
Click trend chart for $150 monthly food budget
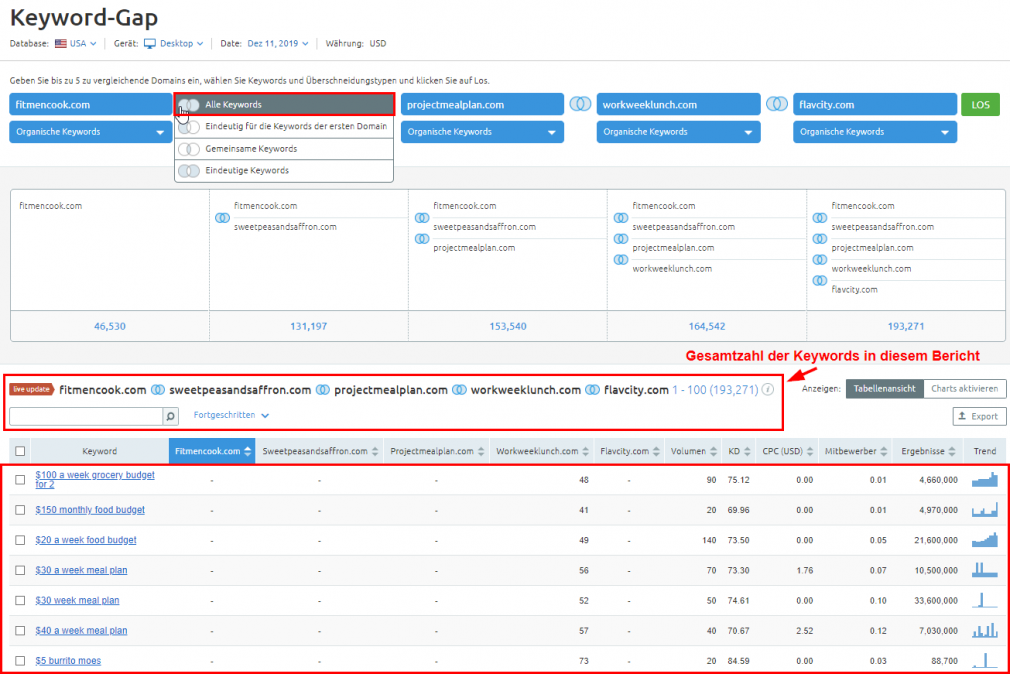click(984, 510)
